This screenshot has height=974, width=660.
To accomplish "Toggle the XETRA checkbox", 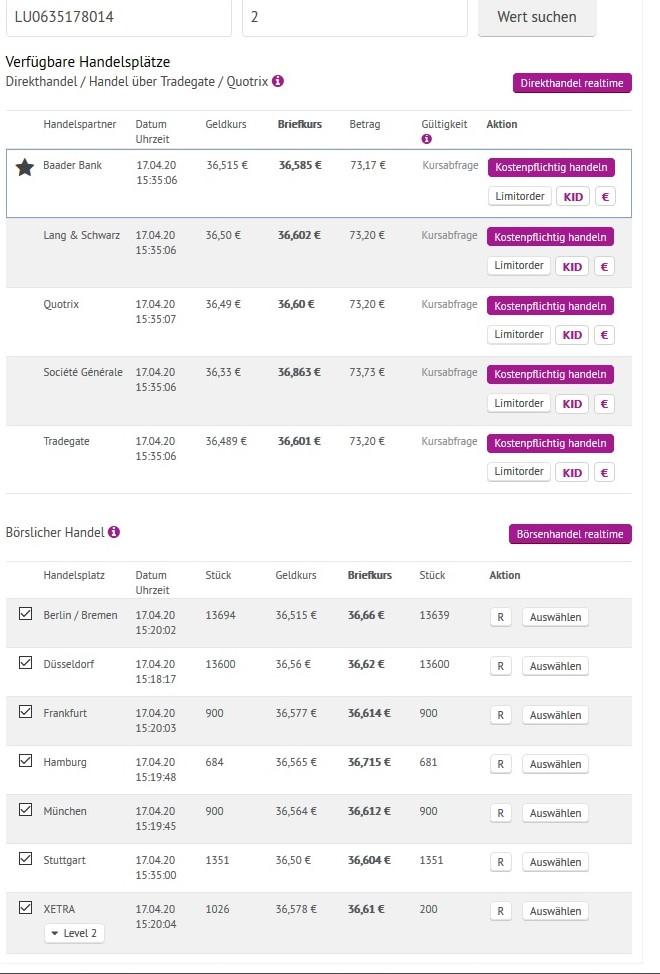I will point(26,907).
